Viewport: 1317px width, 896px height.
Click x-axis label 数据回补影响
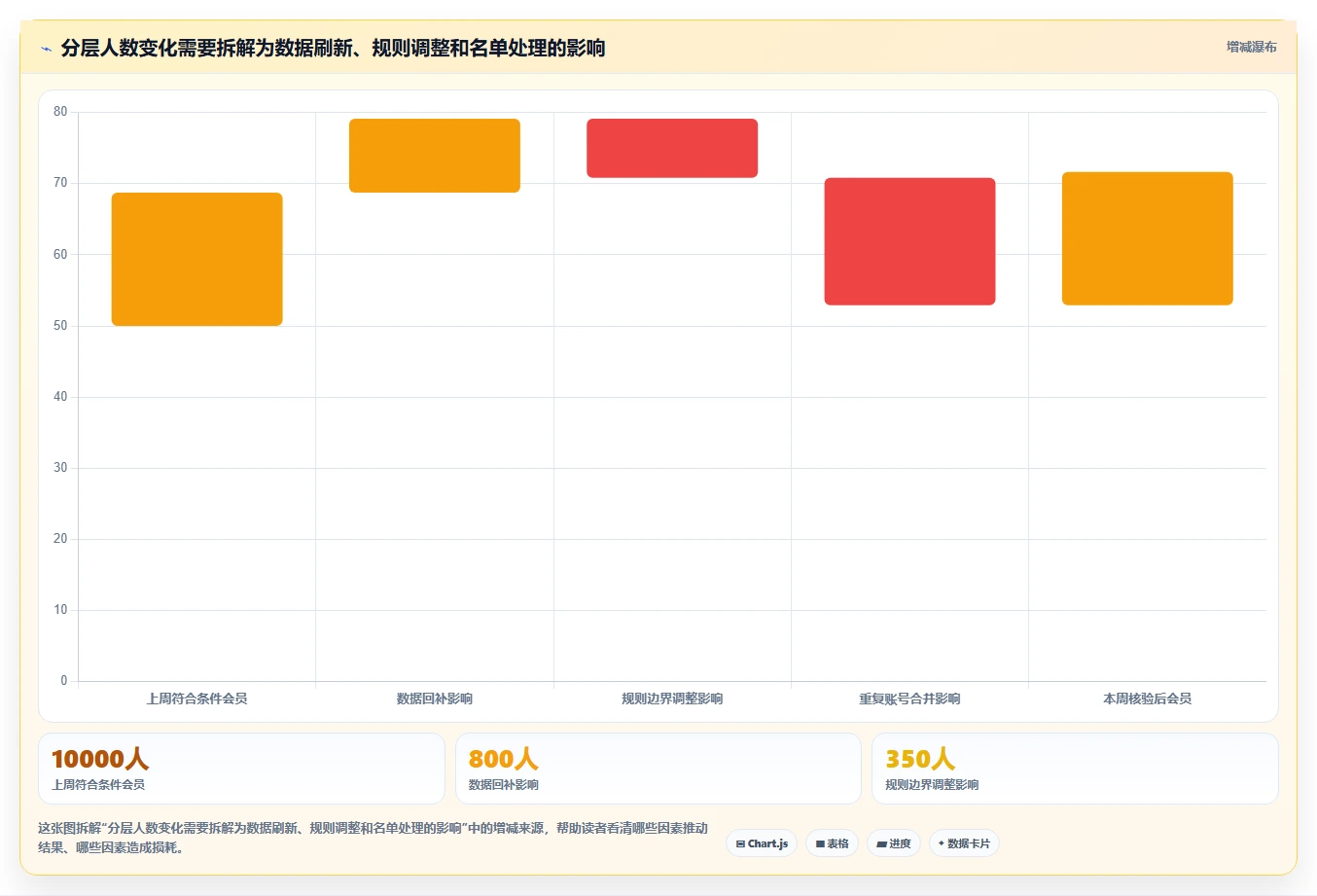(435, 699)
